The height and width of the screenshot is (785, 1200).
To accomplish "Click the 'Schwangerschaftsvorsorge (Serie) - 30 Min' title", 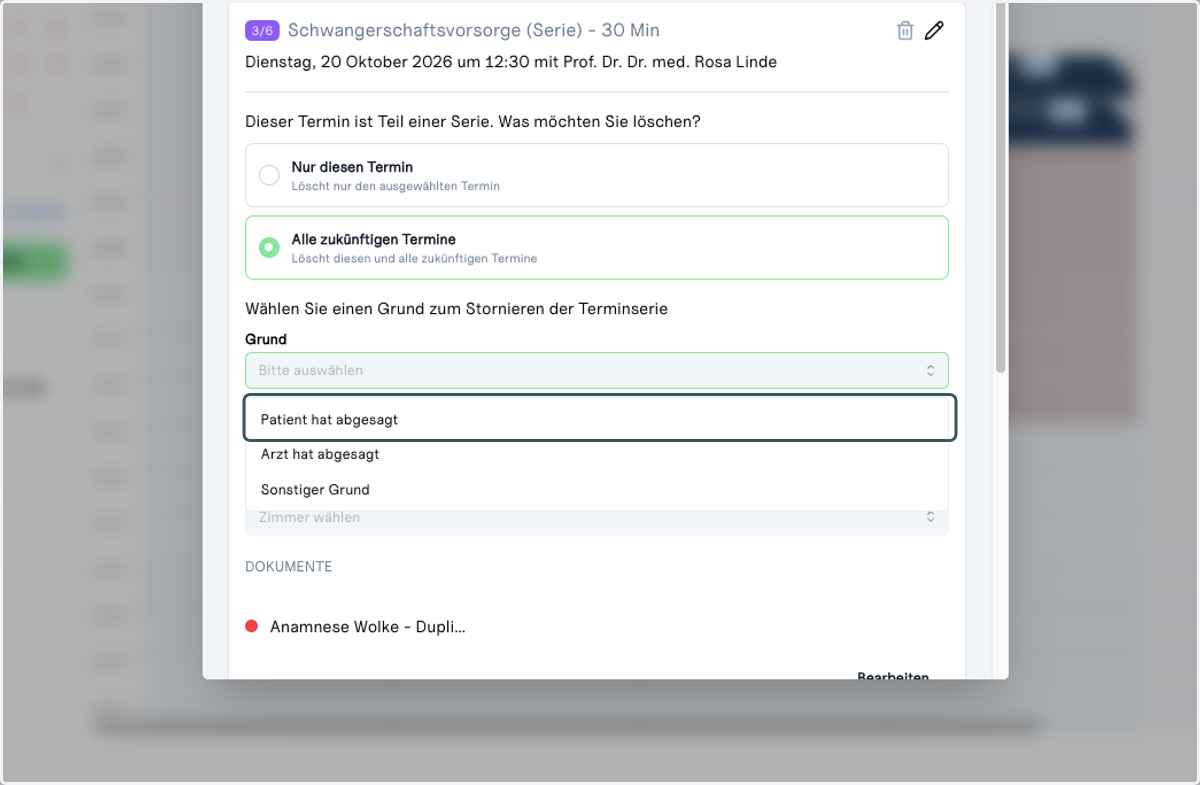I will click(x=474, y=31).
